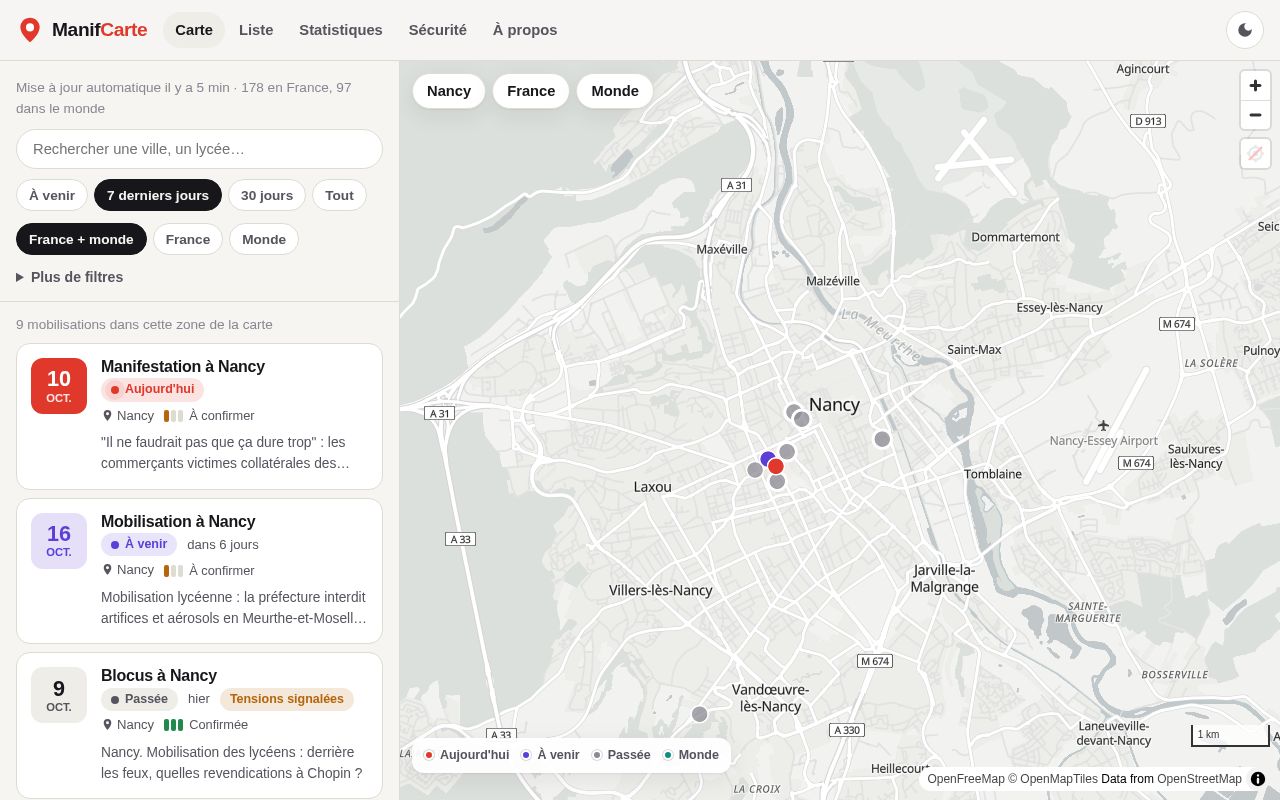The width and height of the screenshot is (1280, 800).
Task: Open the Manifestation à Nancy card
Action: [199, 417]
